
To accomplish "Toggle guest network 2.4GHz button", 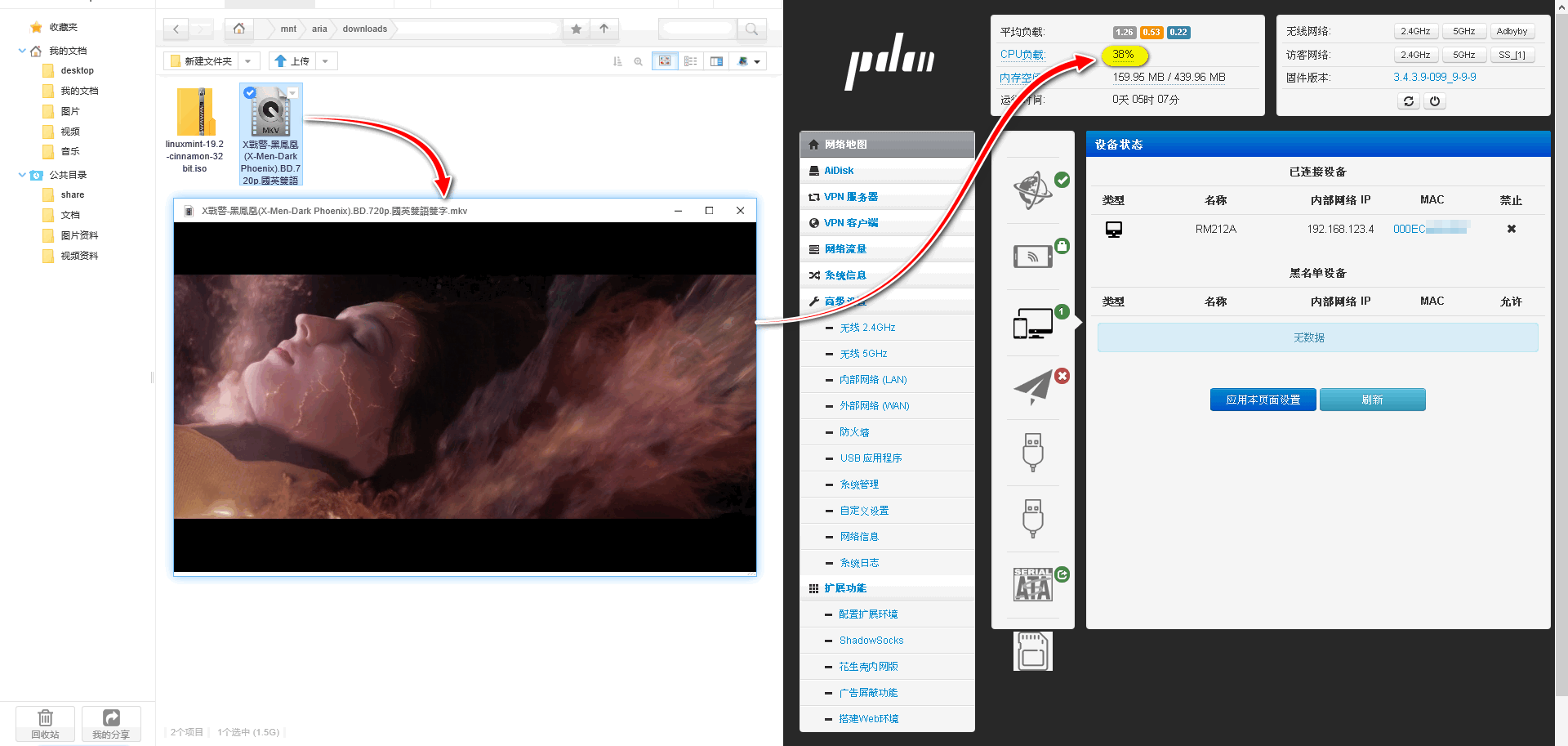I will (x=1415, y=56).
